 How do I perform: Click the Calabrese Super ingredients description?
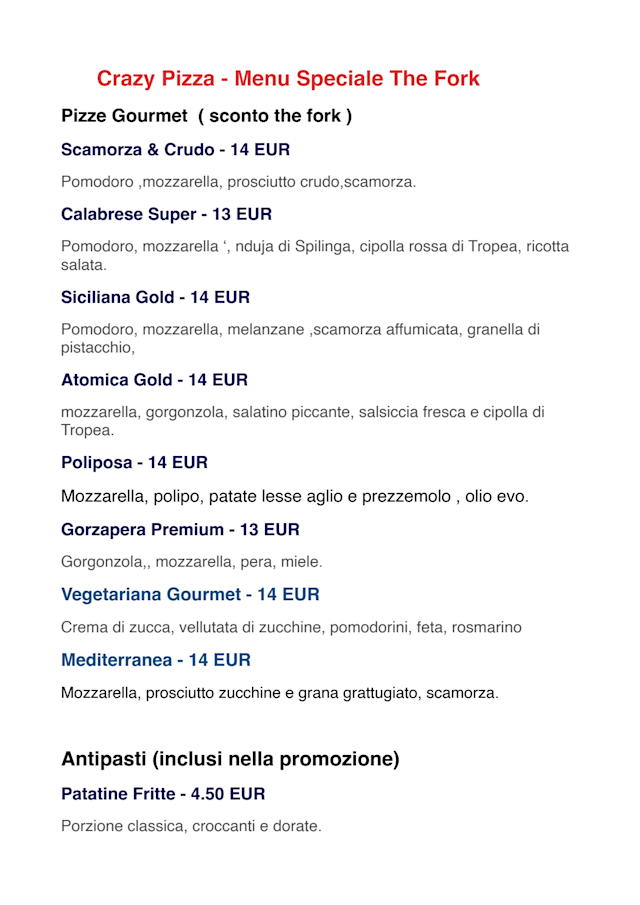[314, 255]
